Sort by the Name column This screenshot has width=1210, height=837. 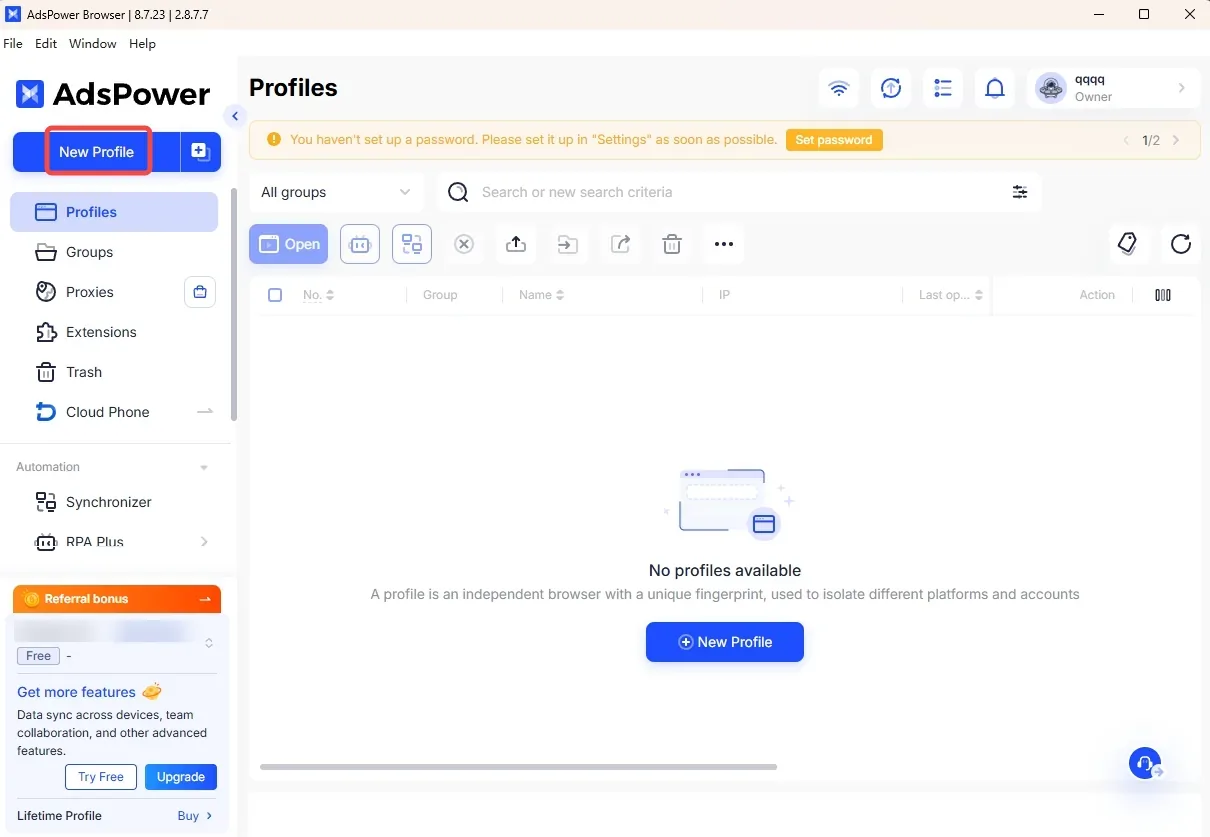pos(542,295)
